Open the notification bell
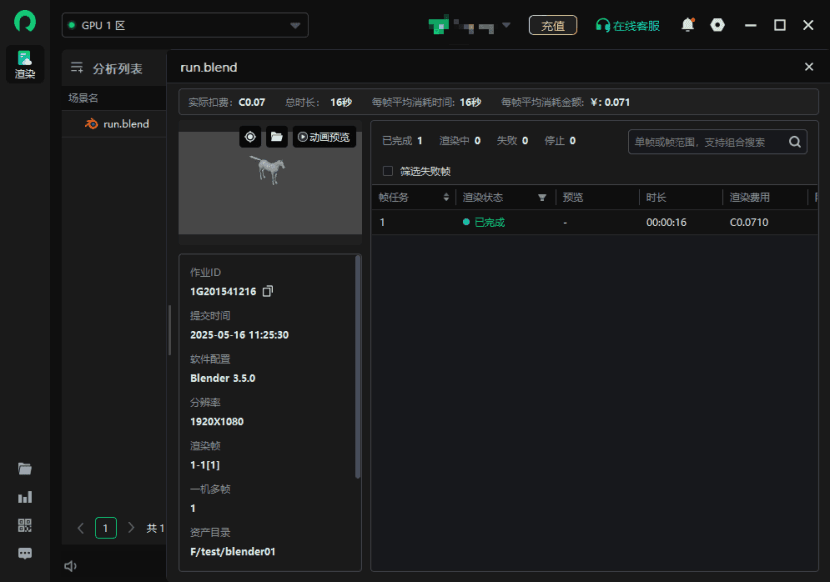Viewport: 830px width, 583px height. 688,25
